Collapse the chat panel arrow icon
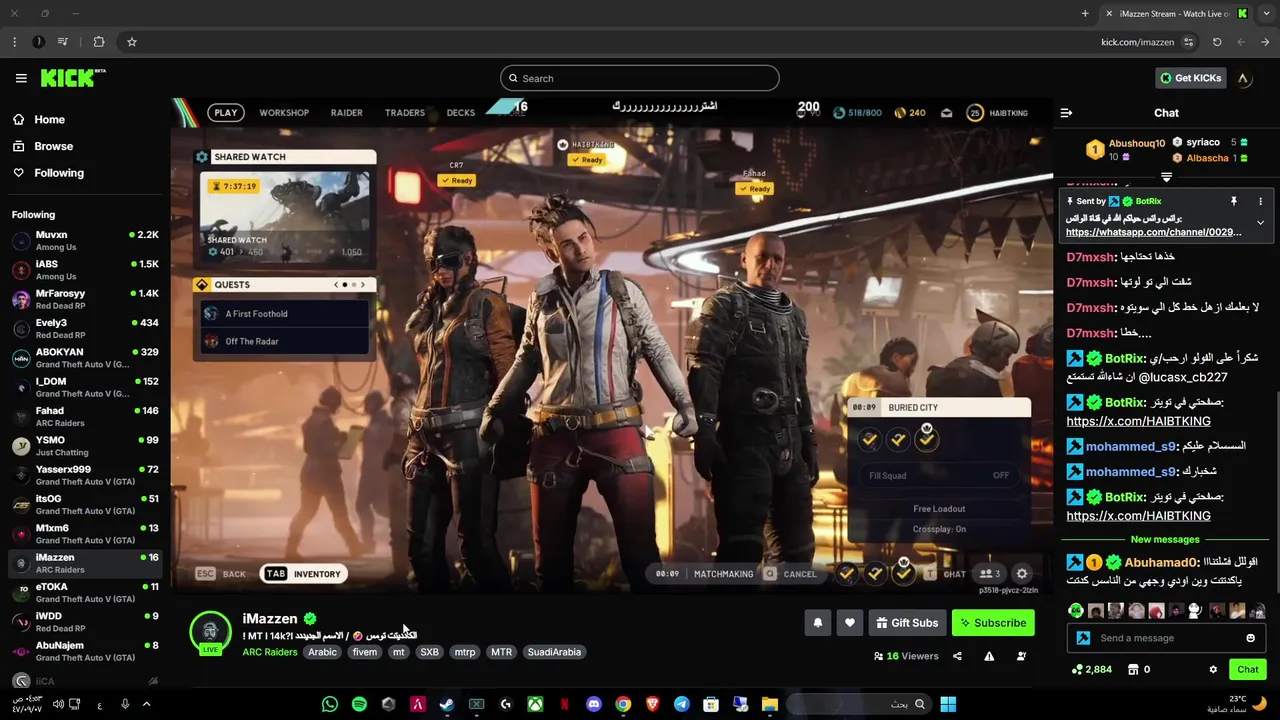 (x=1066, y=113)
